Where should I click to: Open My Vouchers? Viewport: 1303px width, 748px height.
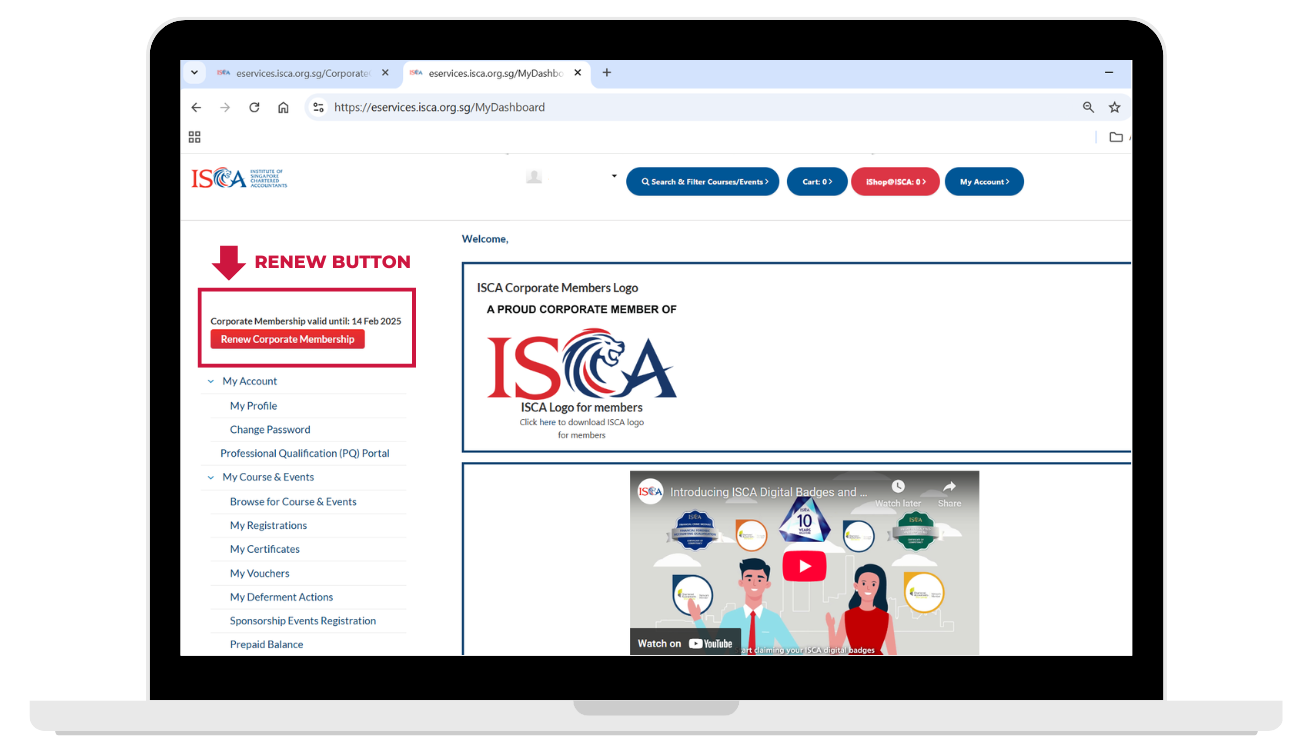click(260, 574)
